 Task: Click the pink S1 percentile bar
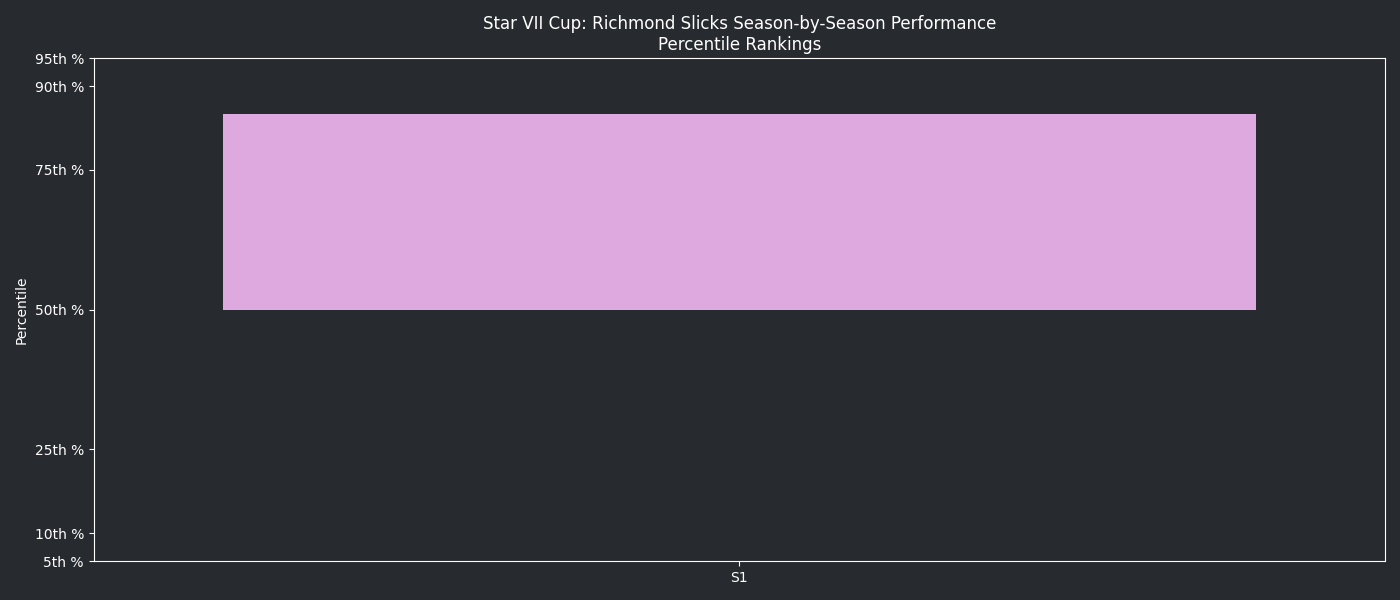pyautogui.click(x=739, y=212)
